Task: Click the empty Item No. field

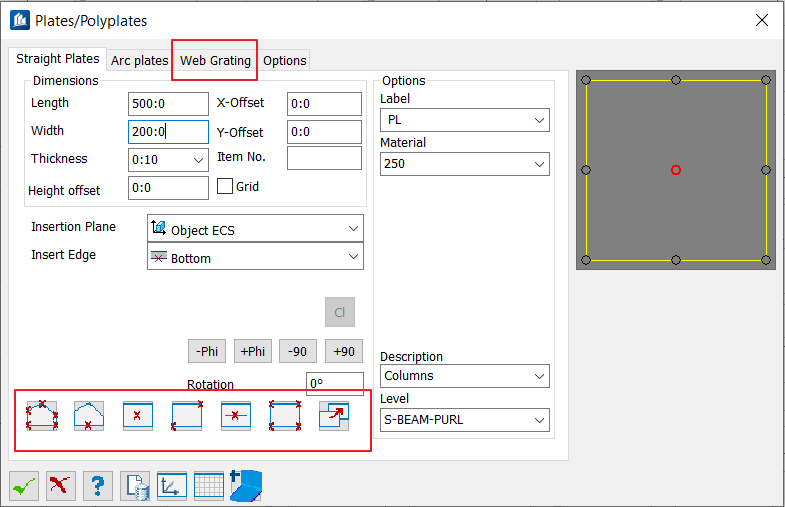Action: coord(324,158)
